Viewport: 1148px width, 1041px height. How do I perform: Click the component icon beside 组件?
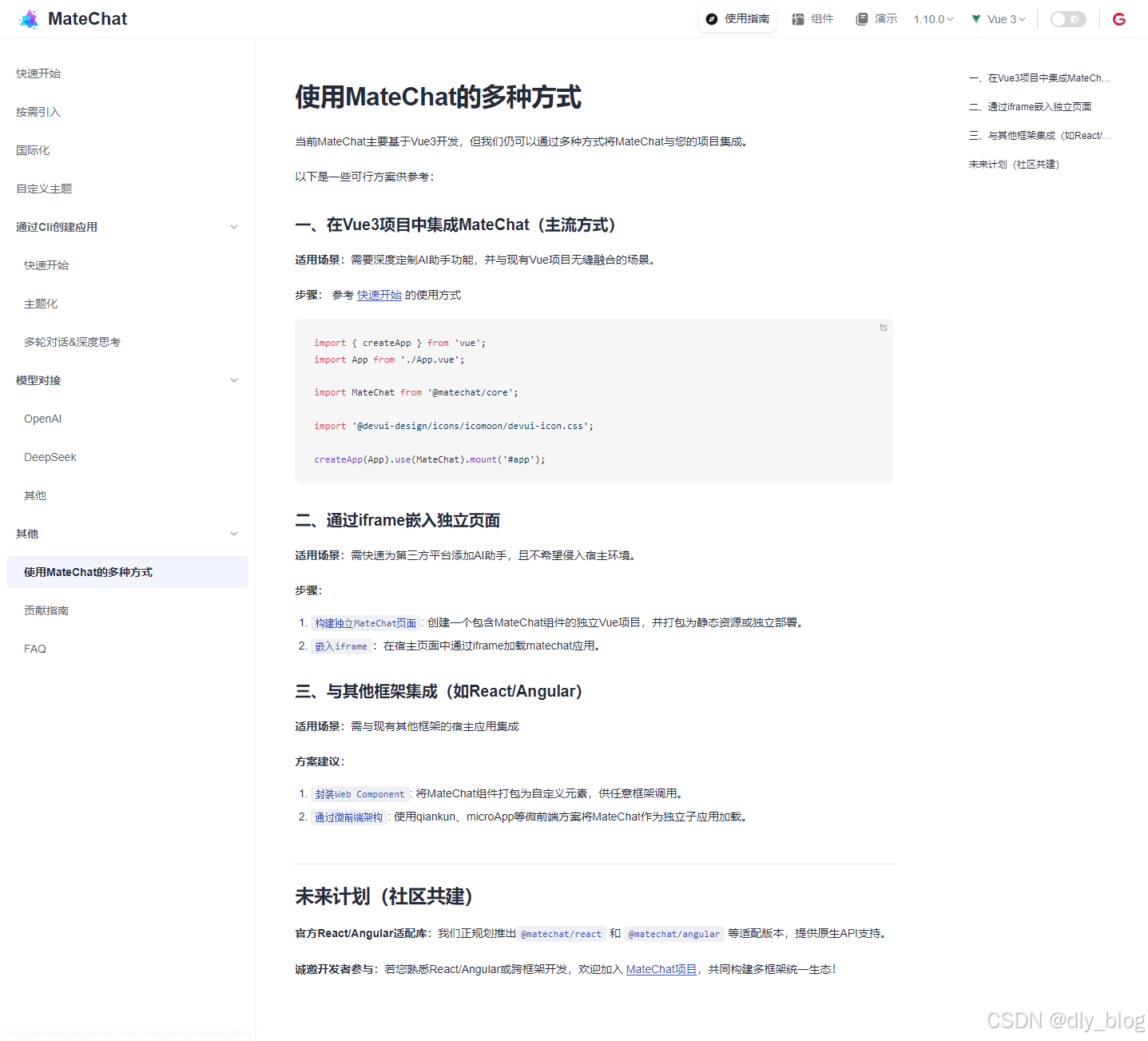(798, 19)
